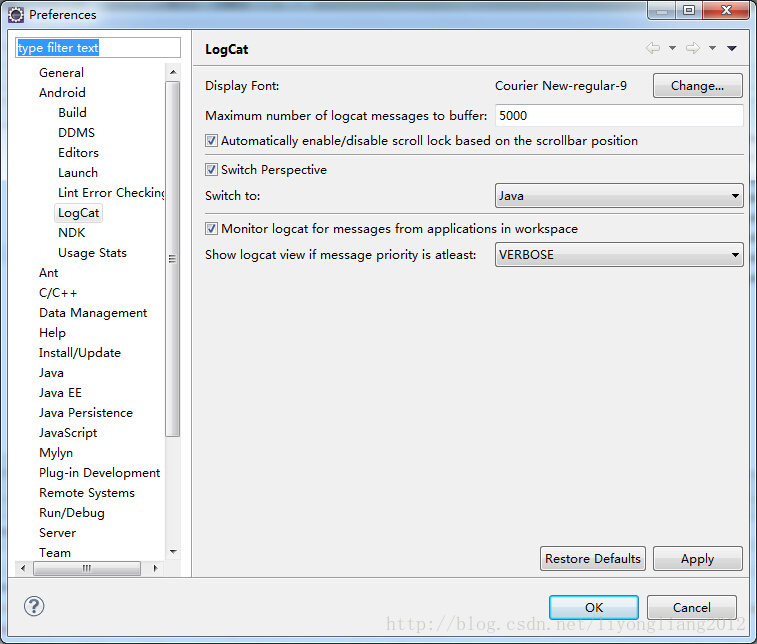Click the help question mark icon

(x=34, y=606)
